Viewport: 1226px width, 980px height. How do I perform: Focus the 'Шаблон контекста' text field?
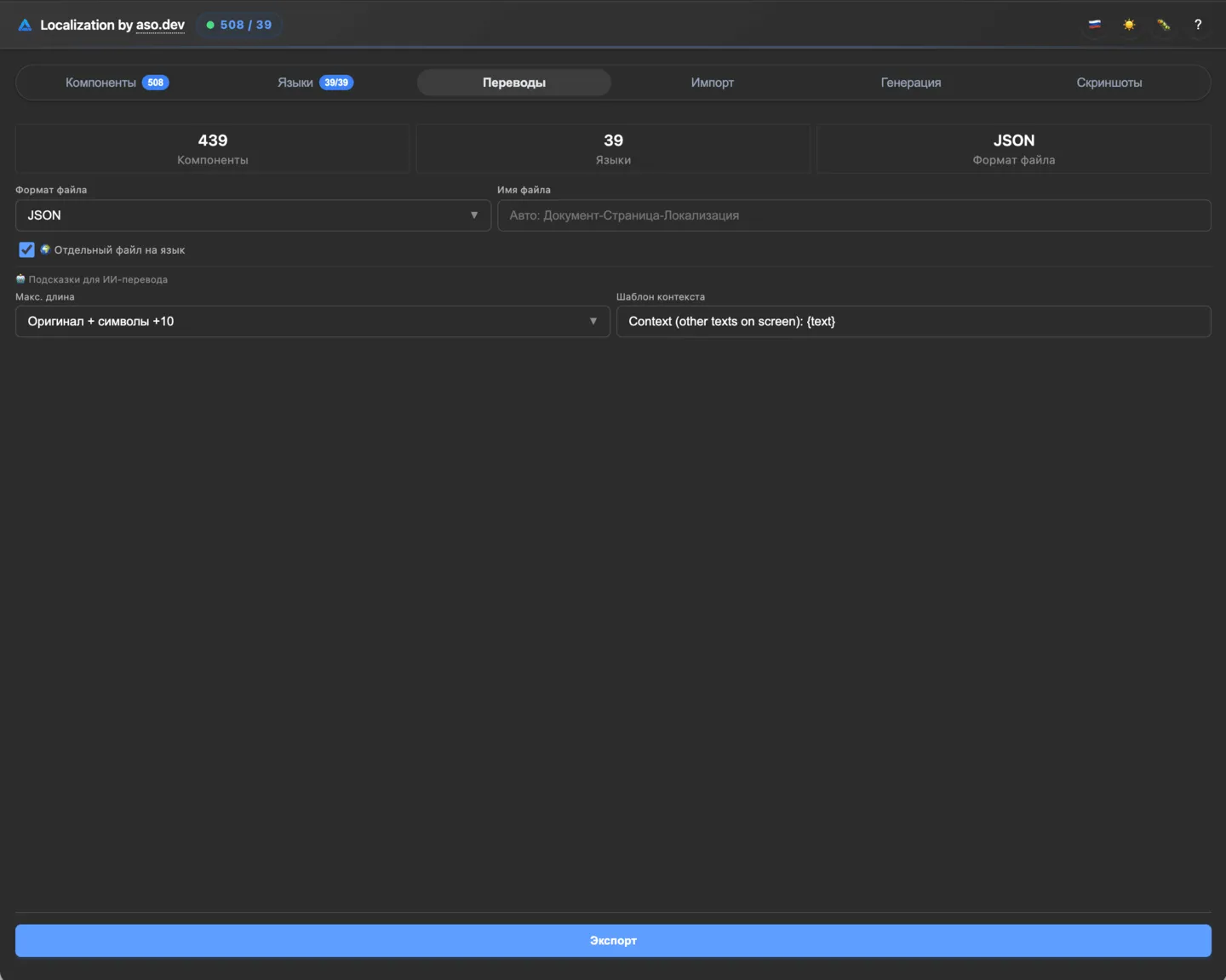[x=913, y=322]
